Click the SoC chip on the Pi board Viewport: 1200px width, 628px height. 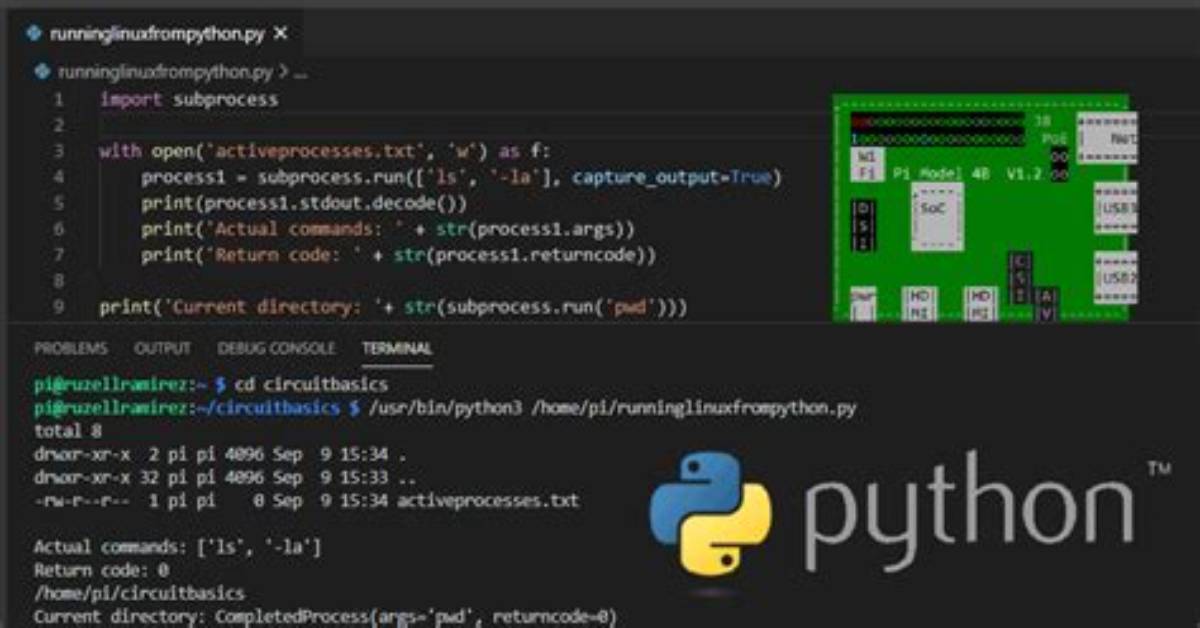point(937,216)
